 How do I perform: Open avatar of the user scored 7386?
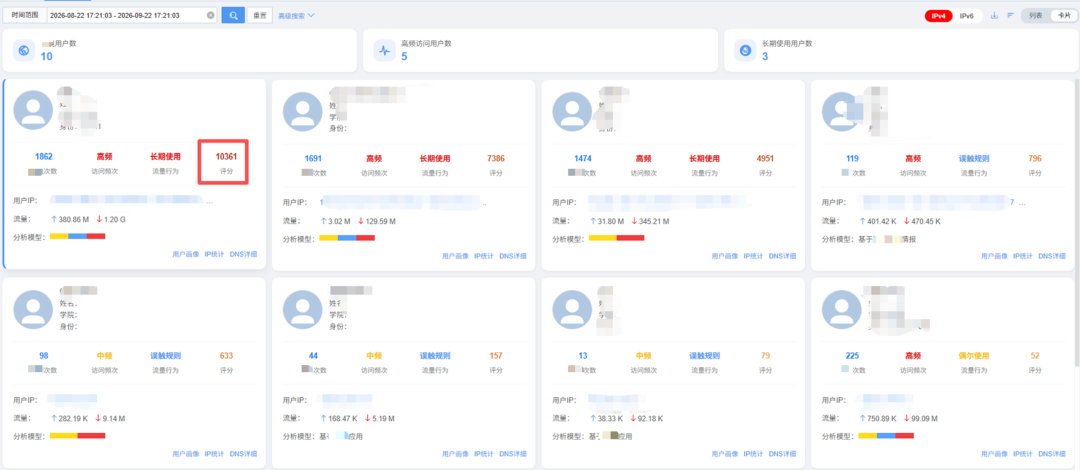coord(303,112)
